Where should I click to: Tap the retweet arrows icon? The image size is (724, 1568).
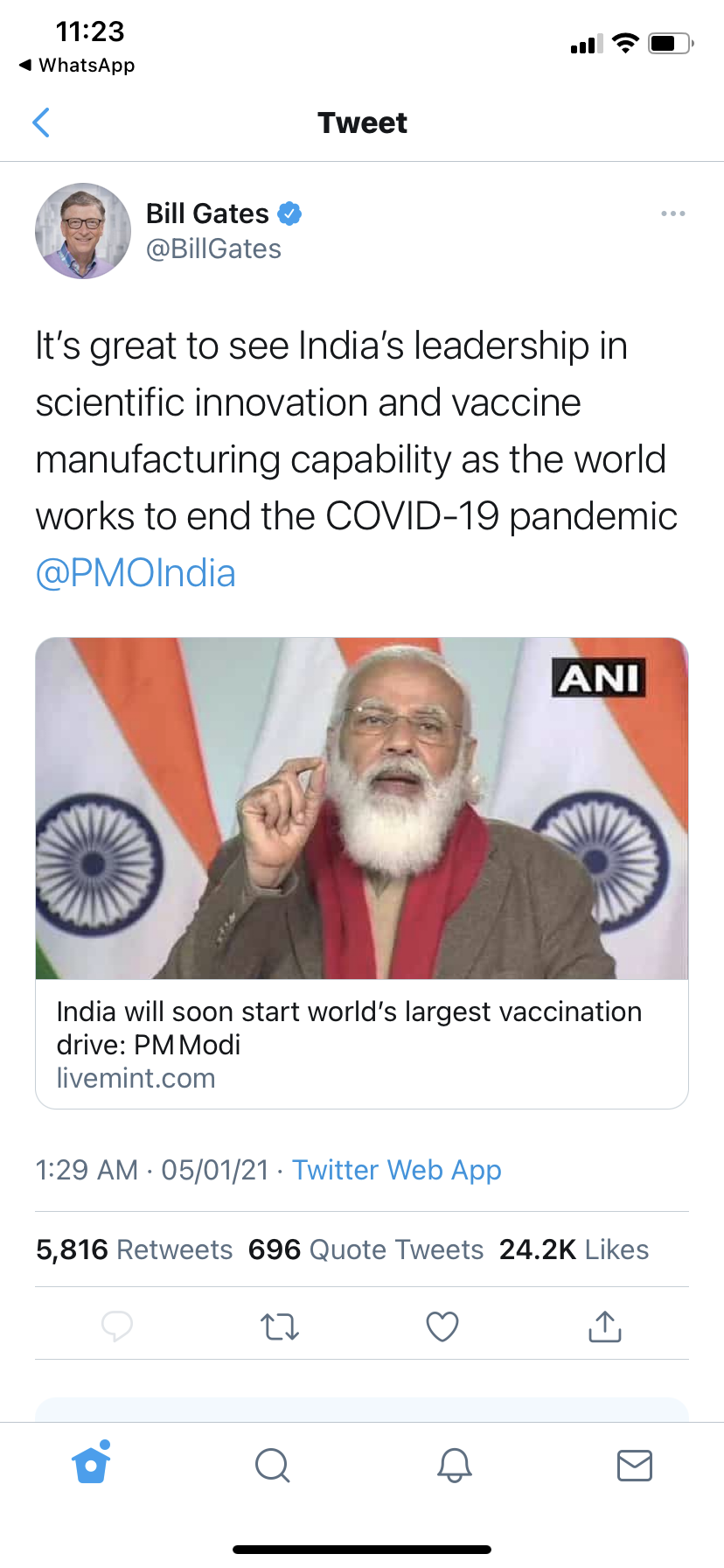click(280, 1326)
